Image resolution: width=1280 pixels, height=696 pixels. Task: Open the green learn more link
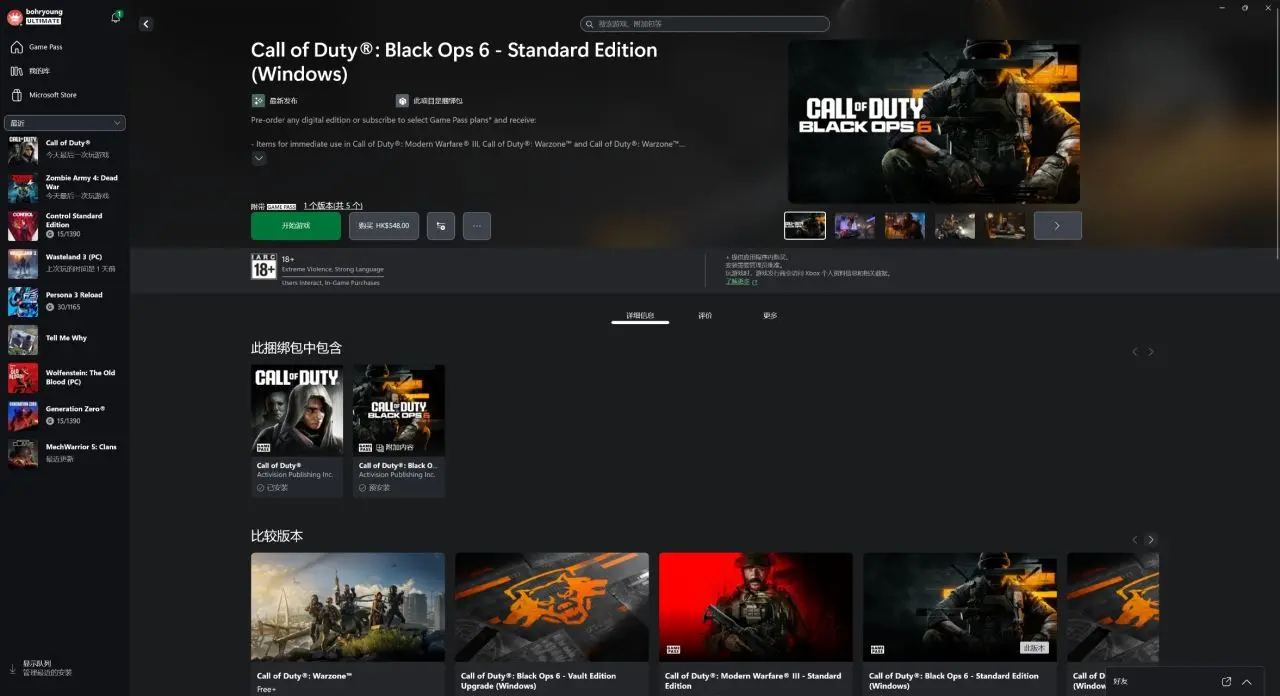(741, 282)
